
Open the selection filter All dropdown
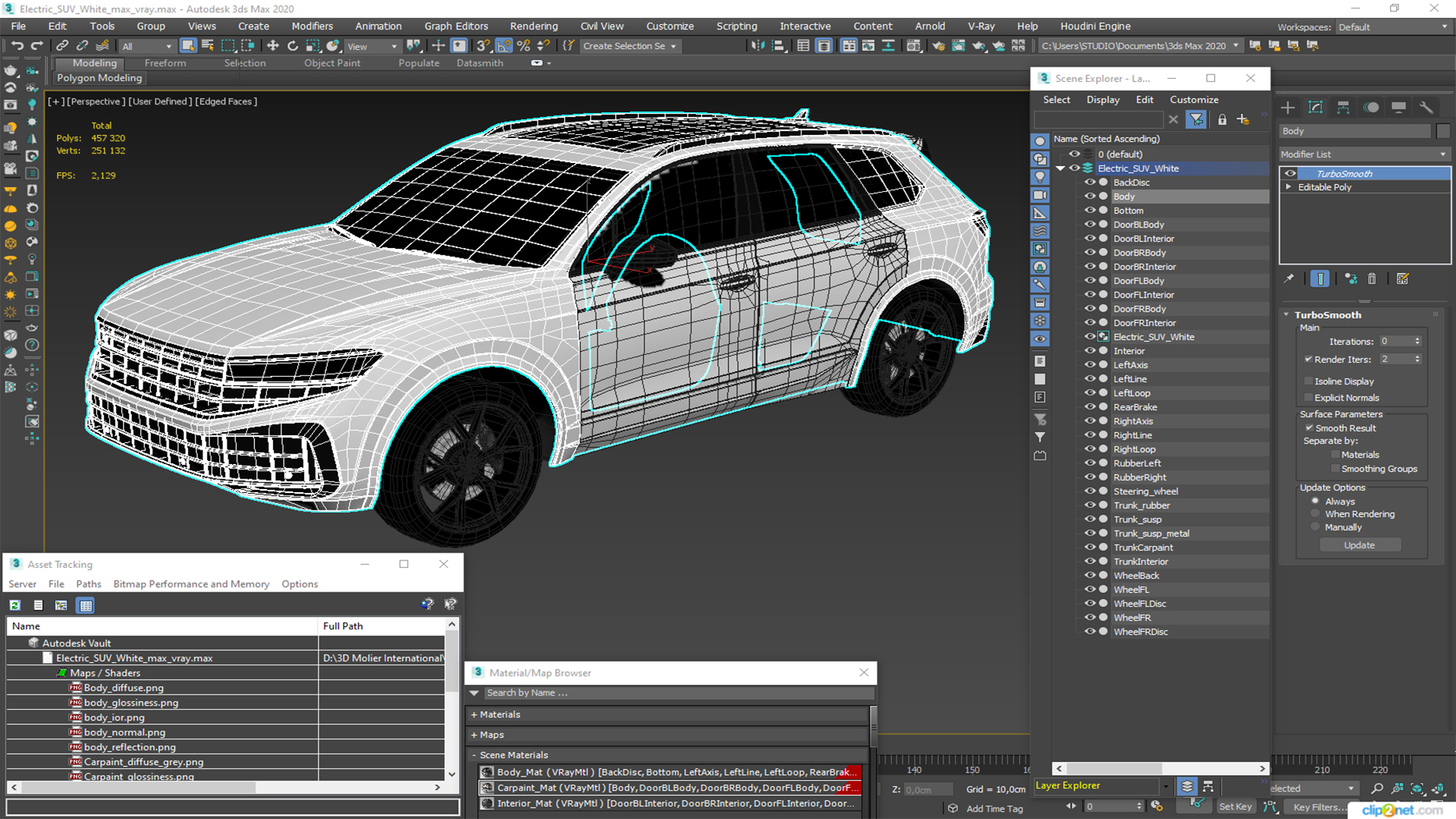[147, 46]
